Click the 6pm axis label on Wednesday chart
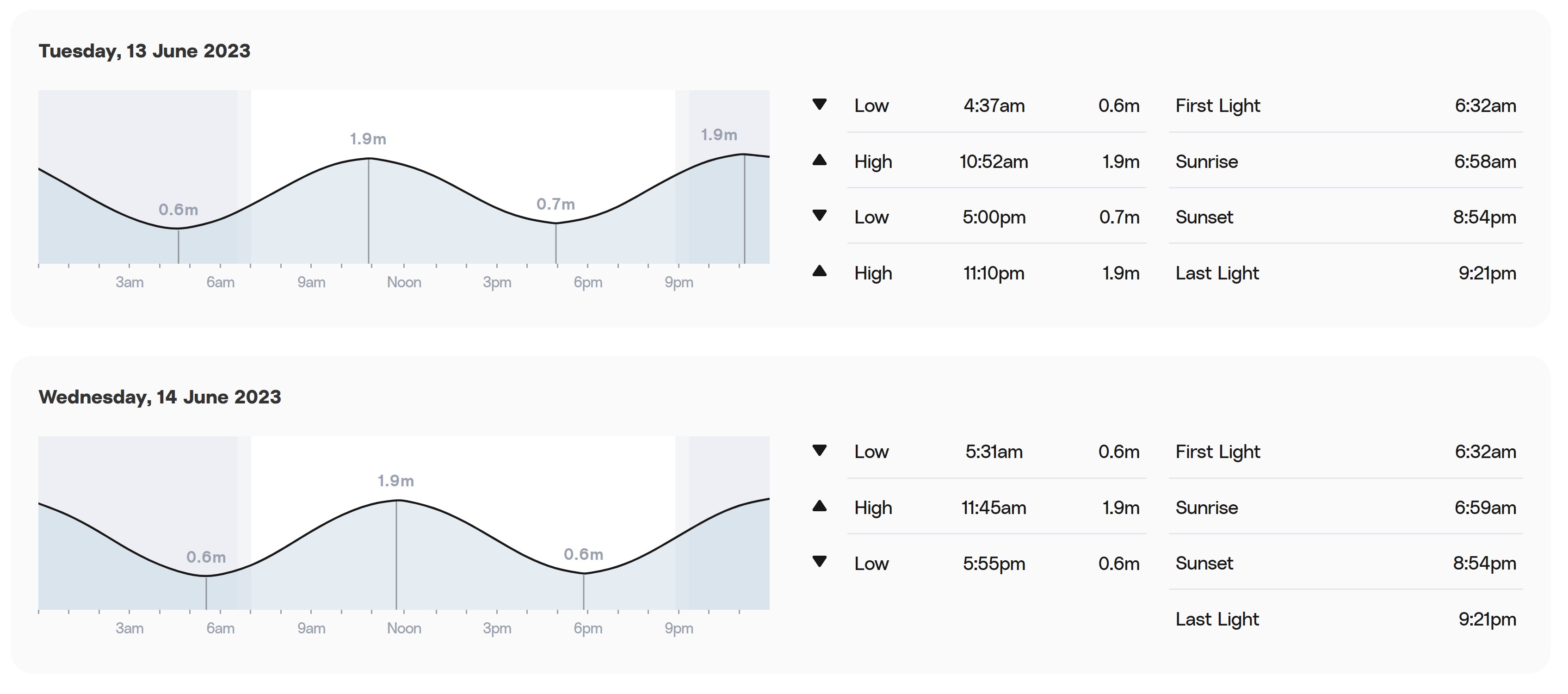The image size is (1568, 694). (588, 628)
